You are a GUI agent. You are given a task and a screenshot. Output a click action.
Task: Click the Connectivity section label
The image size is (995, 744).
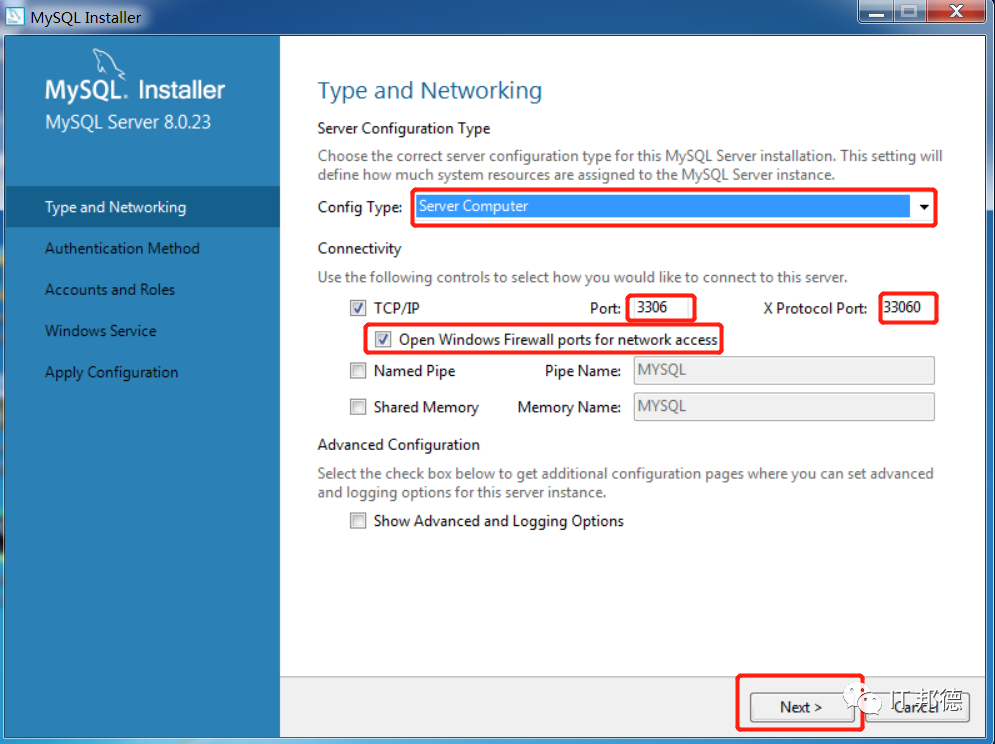(x=359, y=248)
